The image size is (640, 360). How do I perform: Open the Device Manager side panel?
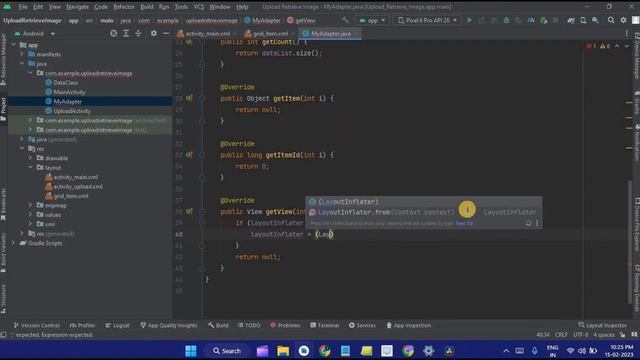tap(636, 56)
